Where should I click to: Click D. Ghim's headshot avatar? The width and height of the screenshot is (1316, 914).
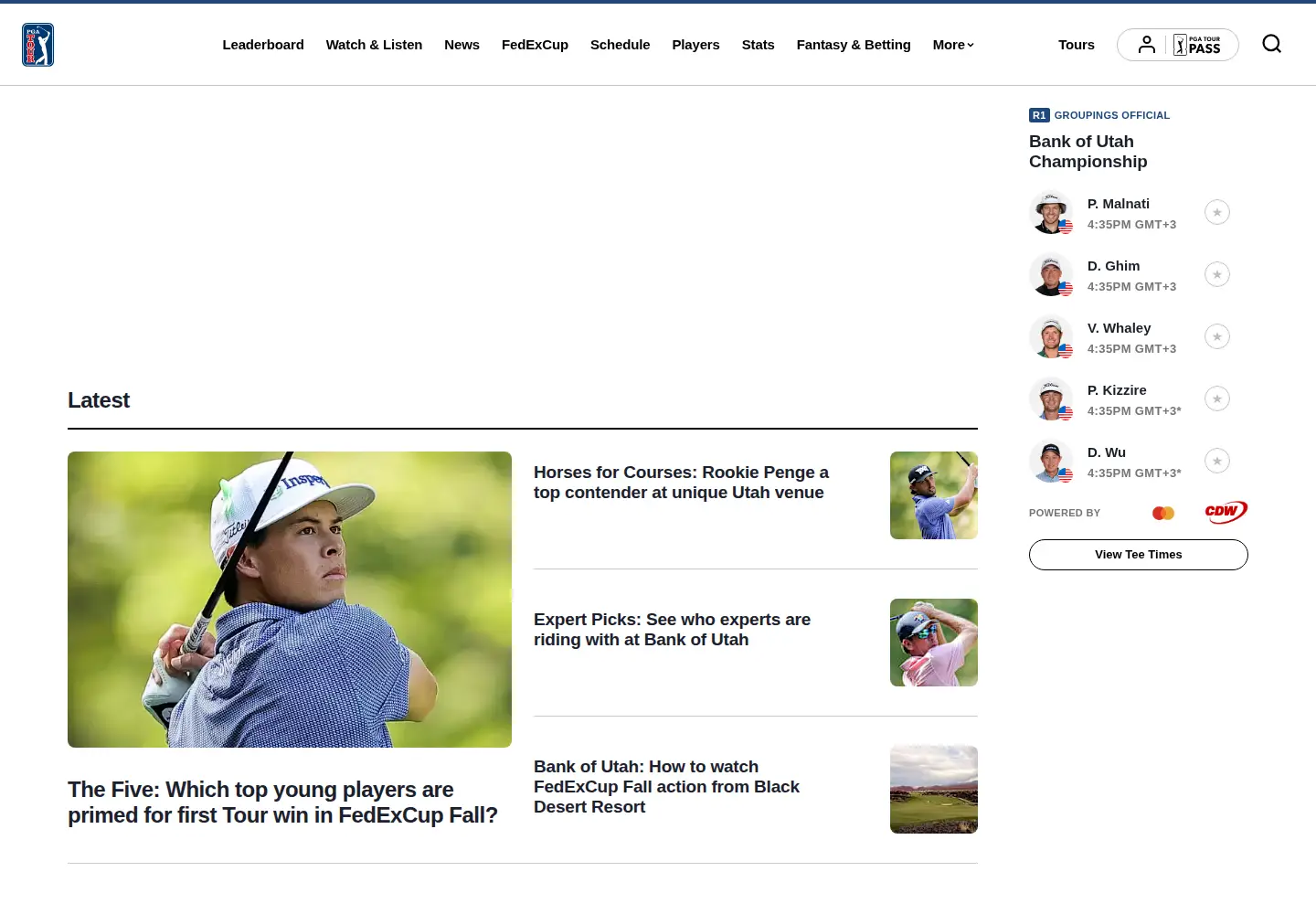pyautogui.click(x=1051, y=274)
